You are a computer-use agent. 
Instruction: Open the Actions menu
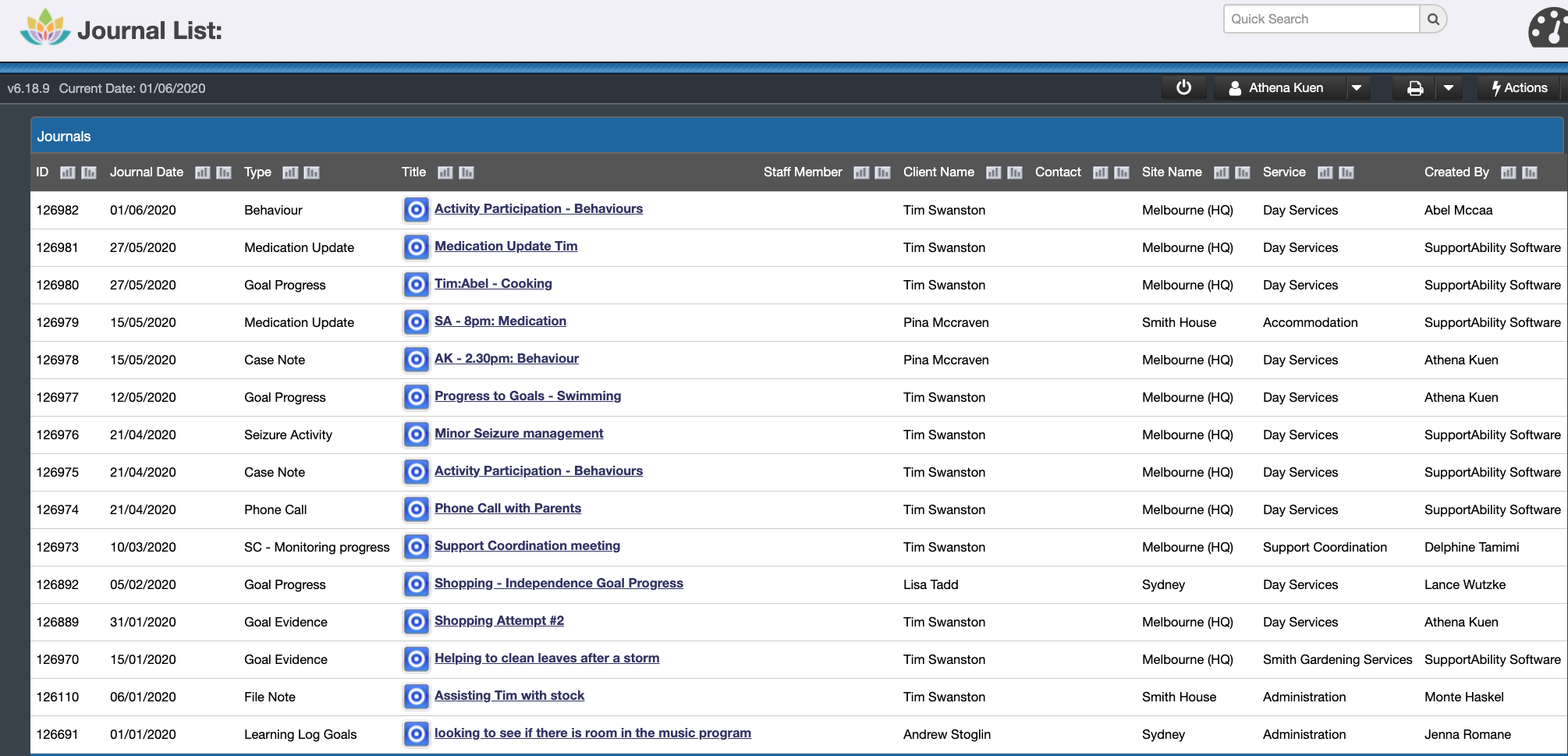click(1518, 87)
